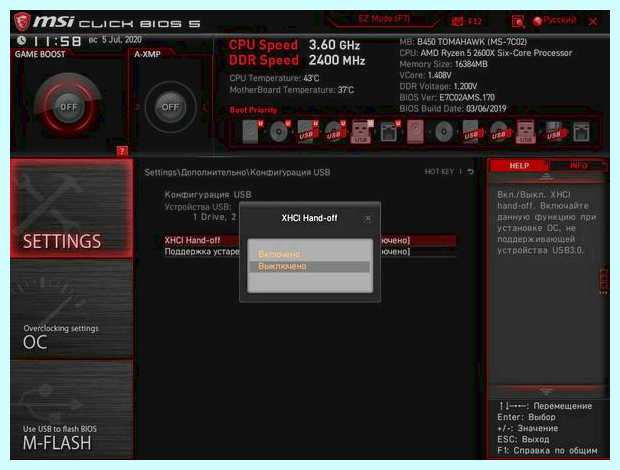Screen dimensions: 620x470
Task: Select legacy USB CD/DVD boot icon
Action: pyautogui.click(x=499, y=132)
